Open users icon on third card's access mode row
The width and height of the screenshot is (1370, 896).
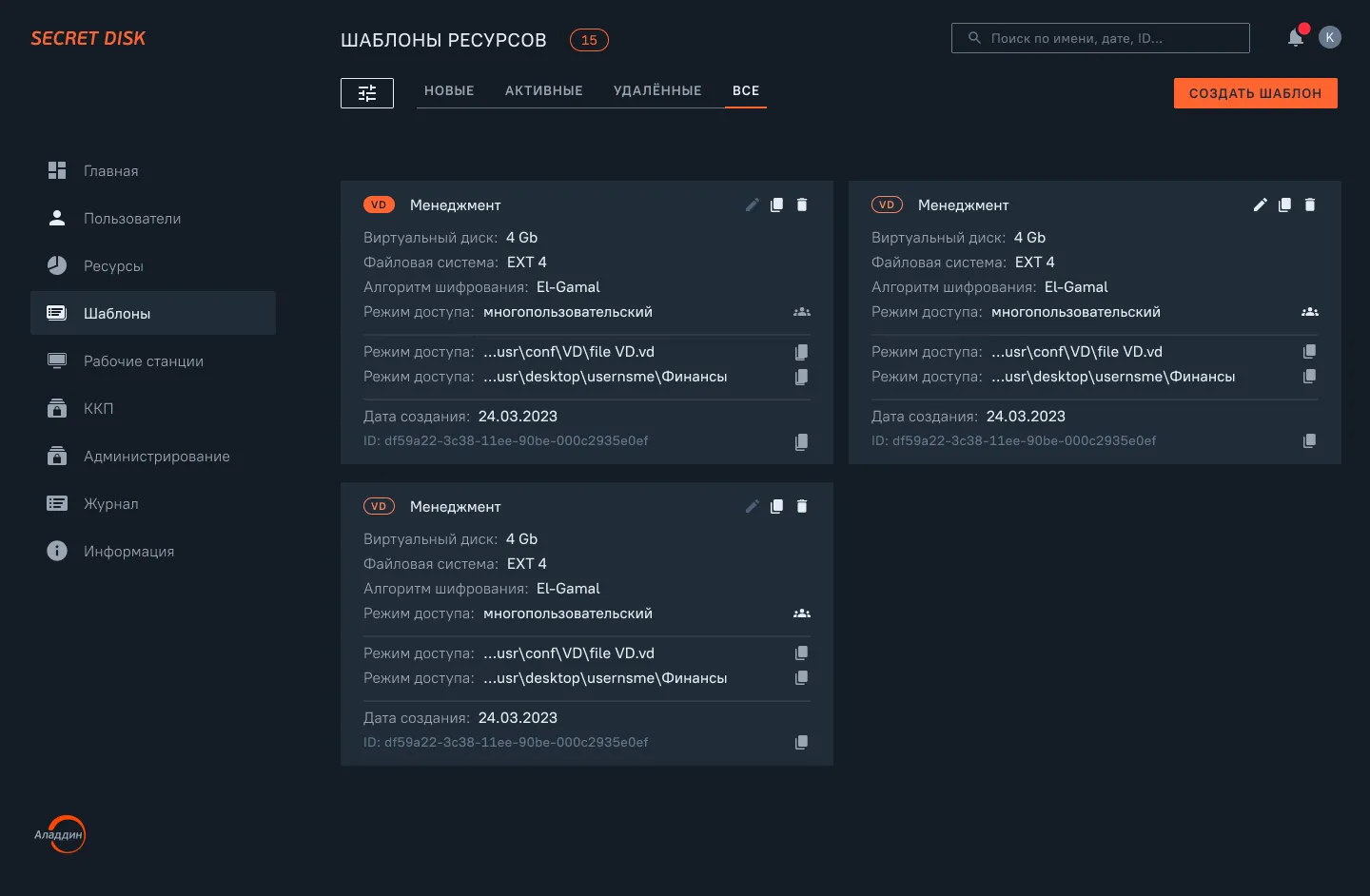point(802,614)
